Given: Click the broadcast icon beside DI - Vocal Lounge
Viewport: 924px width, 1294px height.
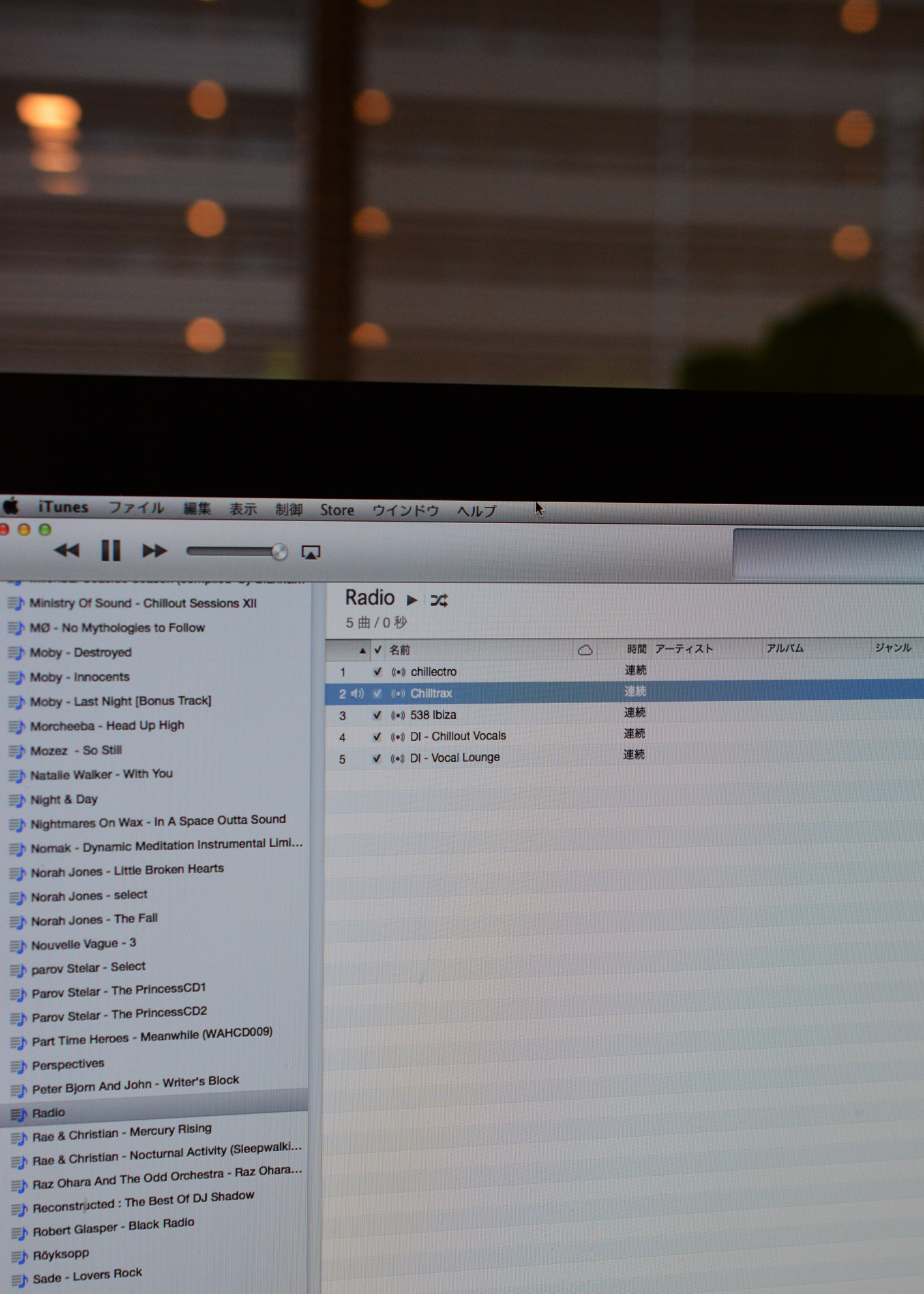Looking at the screenshot, I should [397, 759].
